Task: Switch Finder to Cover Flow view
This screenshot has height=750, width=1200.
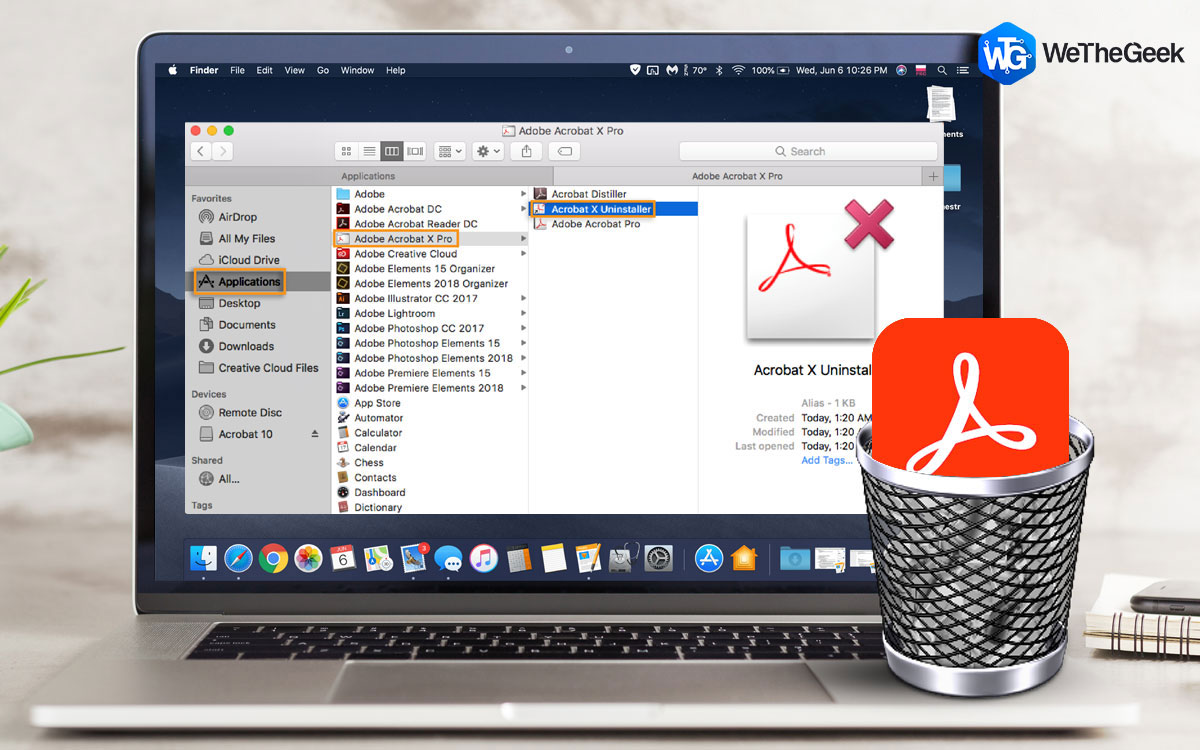Action: pyautogui.click(x=415, y=151)
